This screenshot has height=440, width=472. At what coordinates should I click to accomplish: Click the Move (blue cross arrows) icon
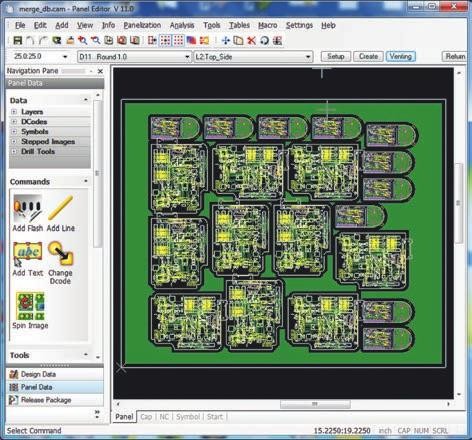point(226,41)
